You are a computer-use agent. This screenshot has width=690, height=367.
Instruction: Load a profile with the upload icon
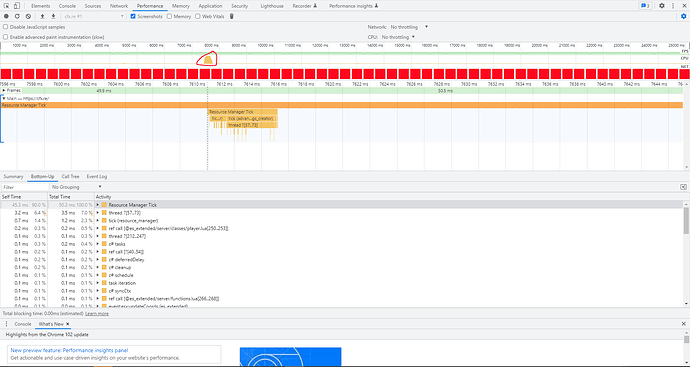42,16
